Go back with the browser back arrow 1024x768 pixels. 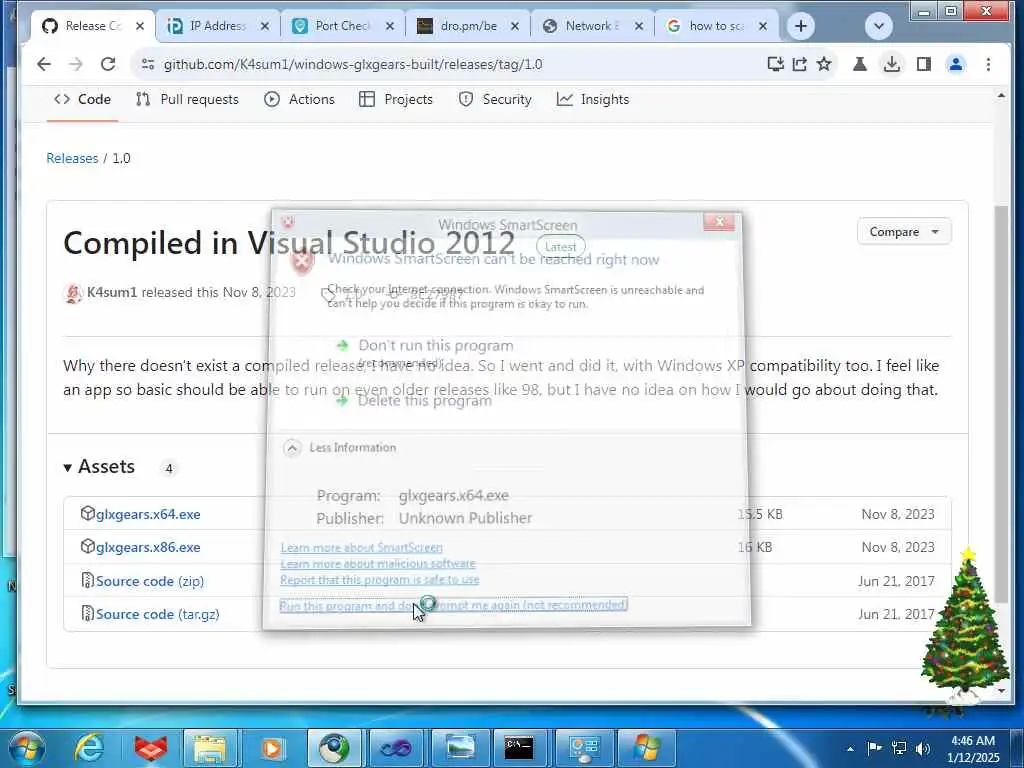pyautogui.click(x=44, y=64)
